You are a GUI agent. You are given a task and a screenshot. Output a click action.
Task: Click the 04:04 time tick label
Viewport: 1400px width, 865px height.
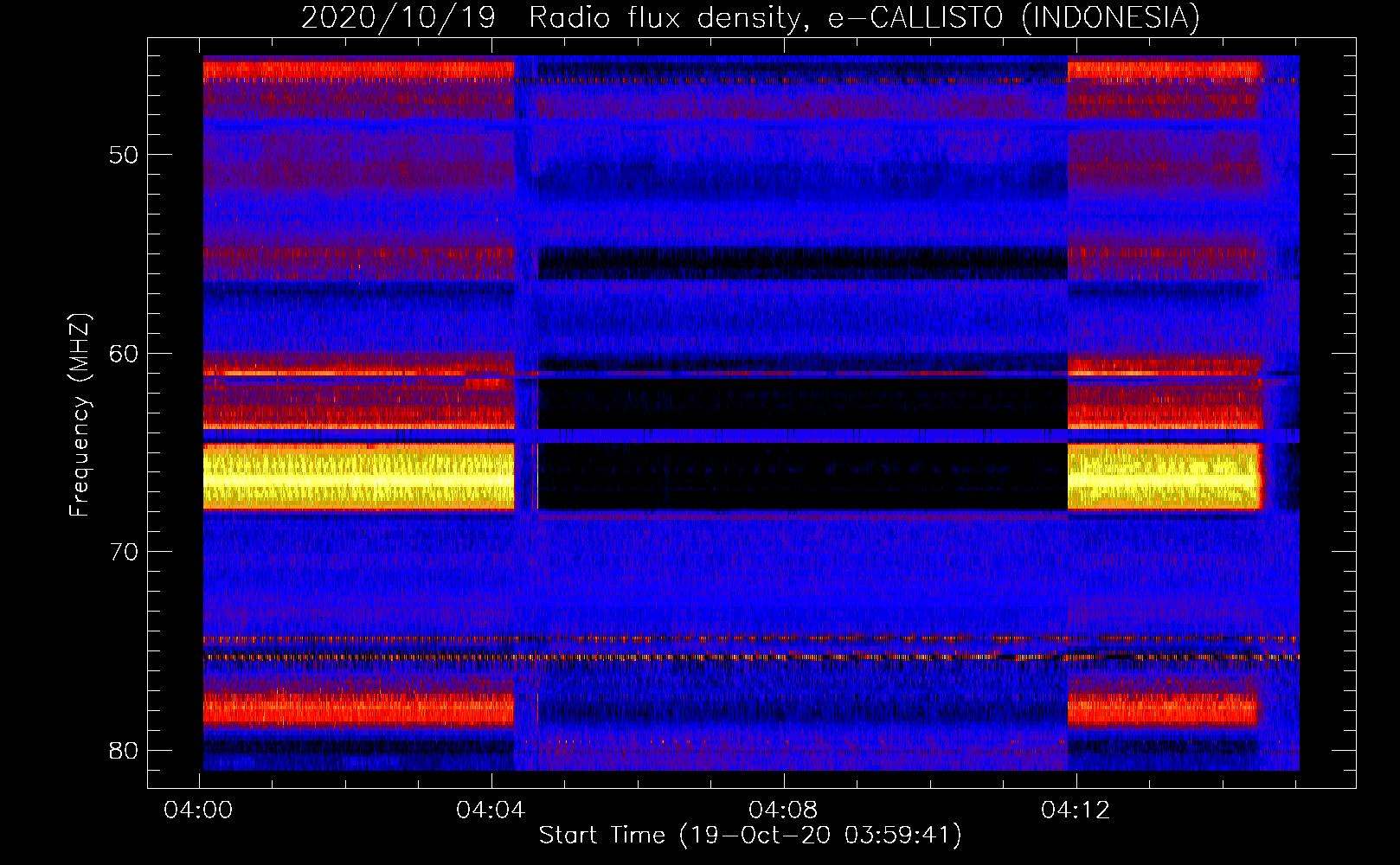[491, 811]
